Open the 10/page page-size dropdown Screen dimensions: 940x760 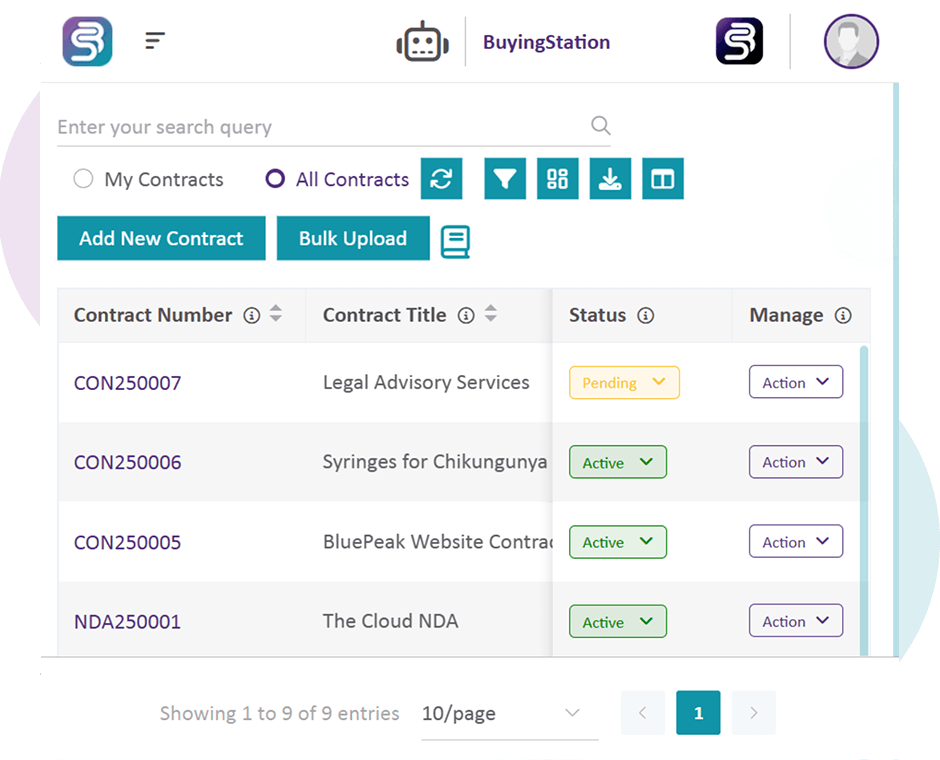click(x=510, y=713)
